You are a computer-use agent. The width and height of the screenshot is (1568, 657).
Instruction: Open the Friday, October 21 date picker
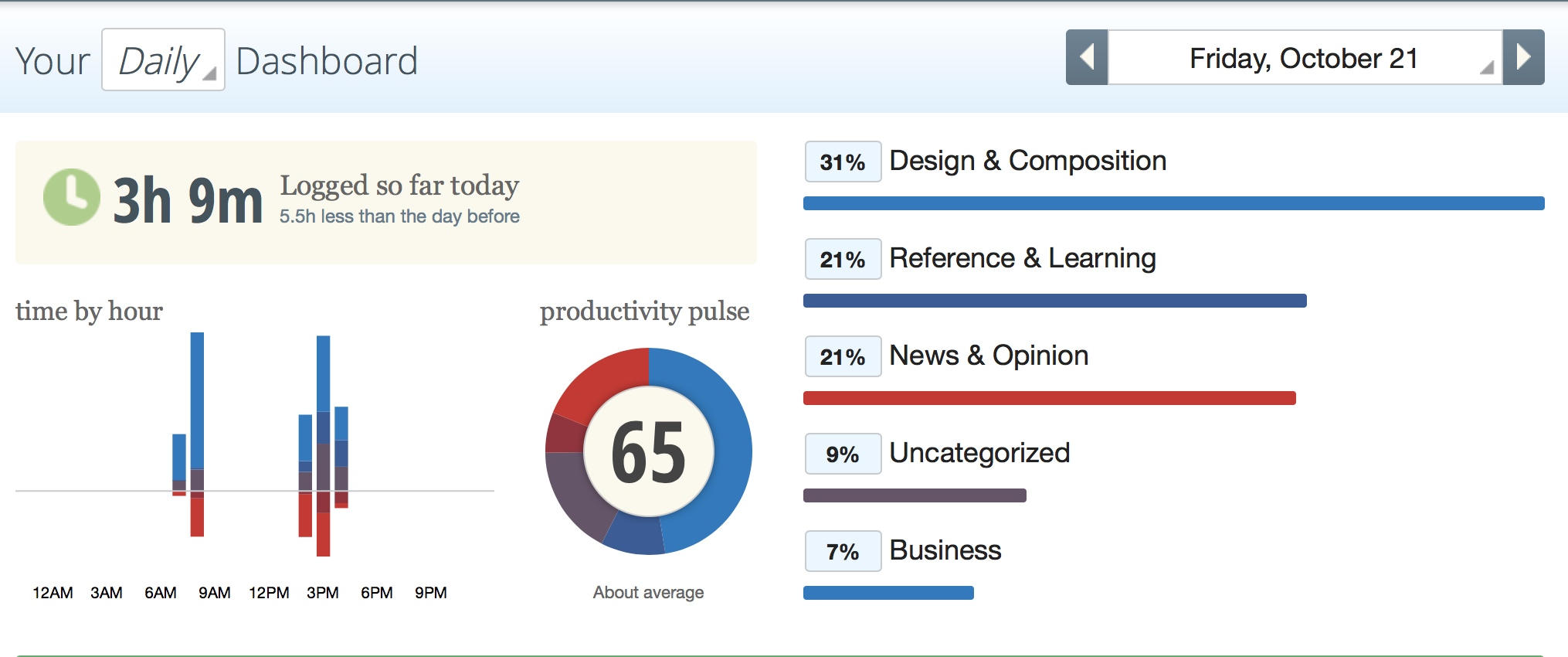tap(1304, 58)
